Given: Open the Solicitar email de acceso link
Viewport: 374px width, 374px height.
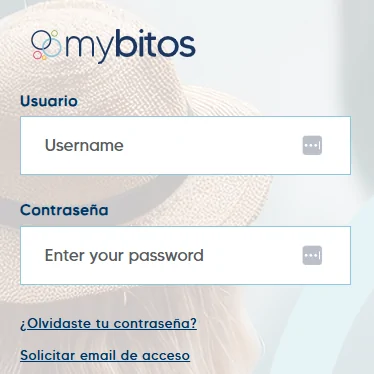Looking at the screenshot, I should 105,355.
